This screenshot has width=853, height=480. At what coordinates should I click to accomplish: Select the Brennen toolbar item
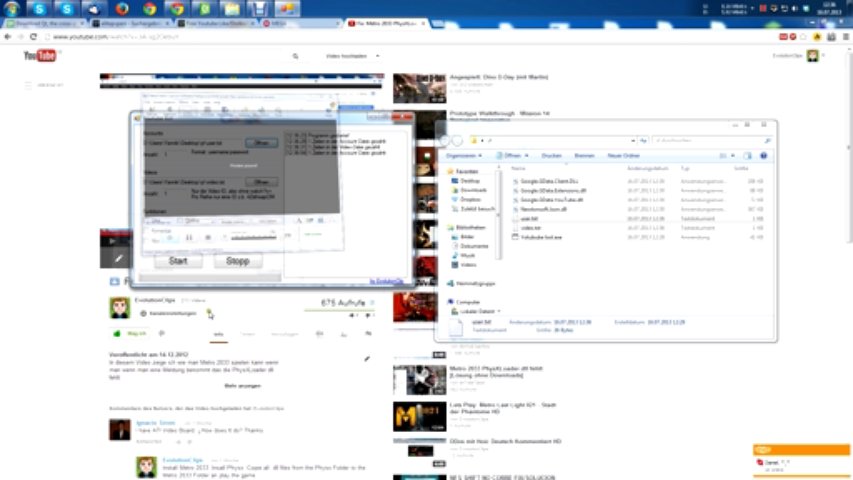coord(584,156)
